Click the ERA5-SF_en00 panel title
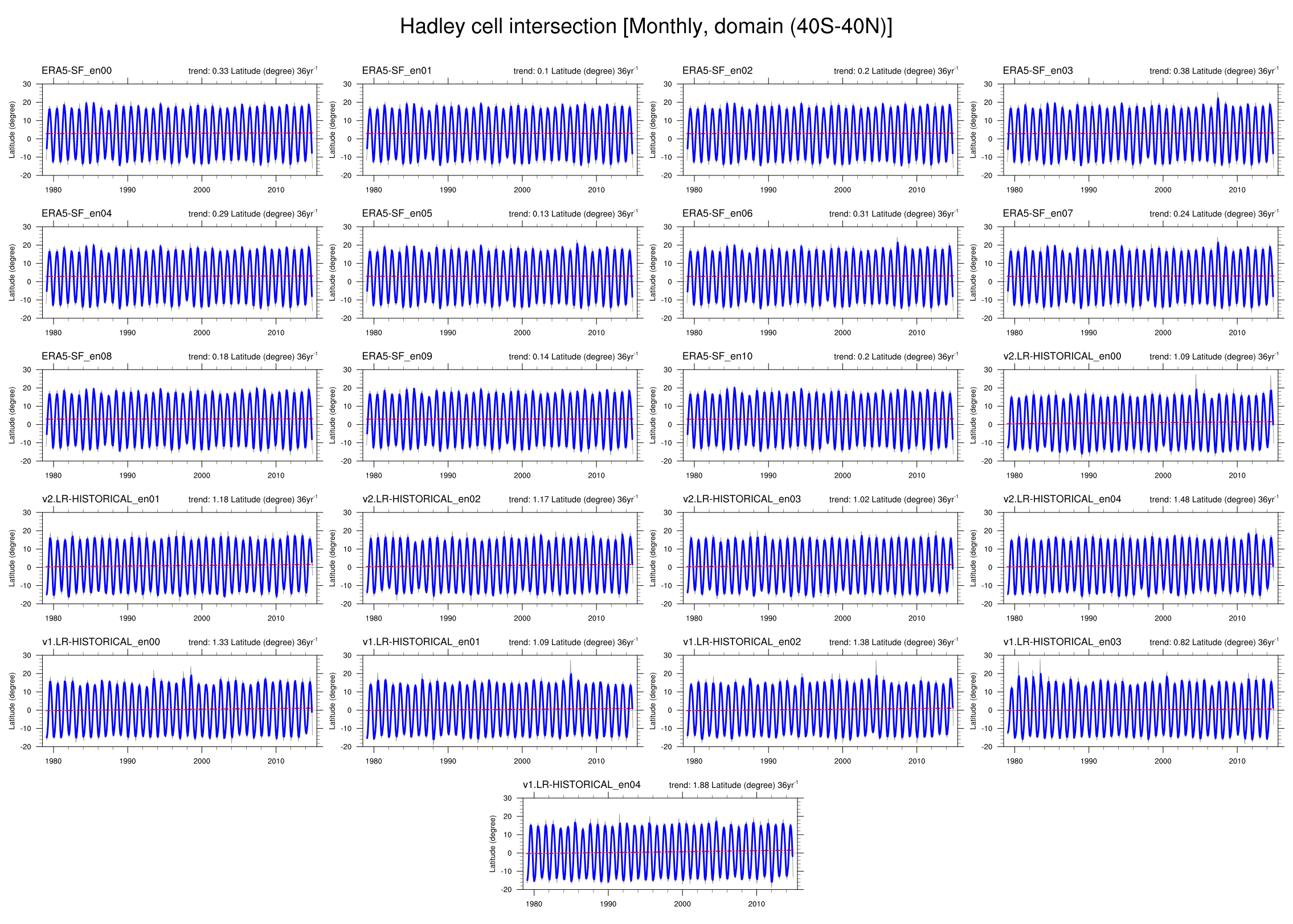Image resolution: width=1293 pixels, height=924 pixels. (x=76, y=71)
